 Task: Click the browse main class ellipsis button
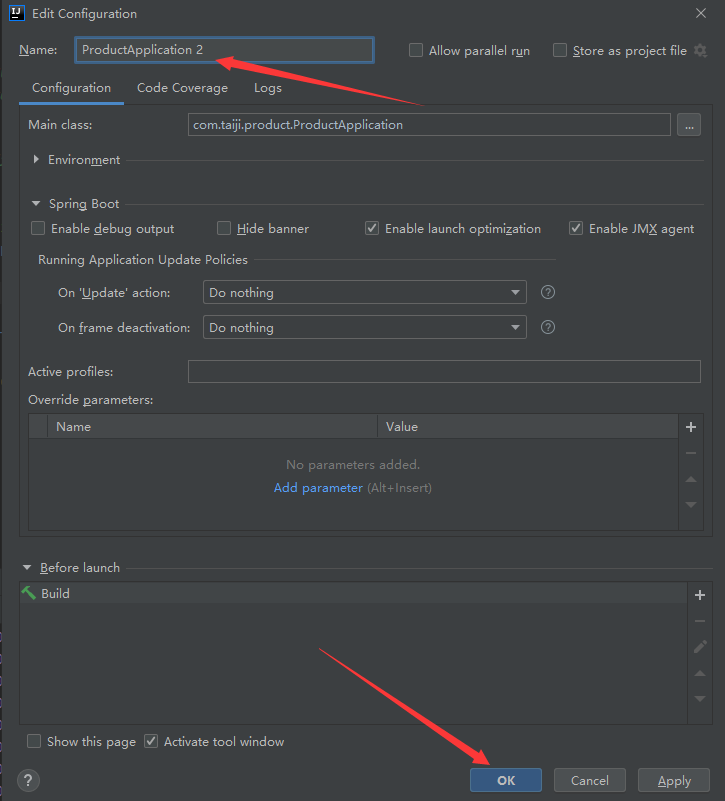pos(688,125)
